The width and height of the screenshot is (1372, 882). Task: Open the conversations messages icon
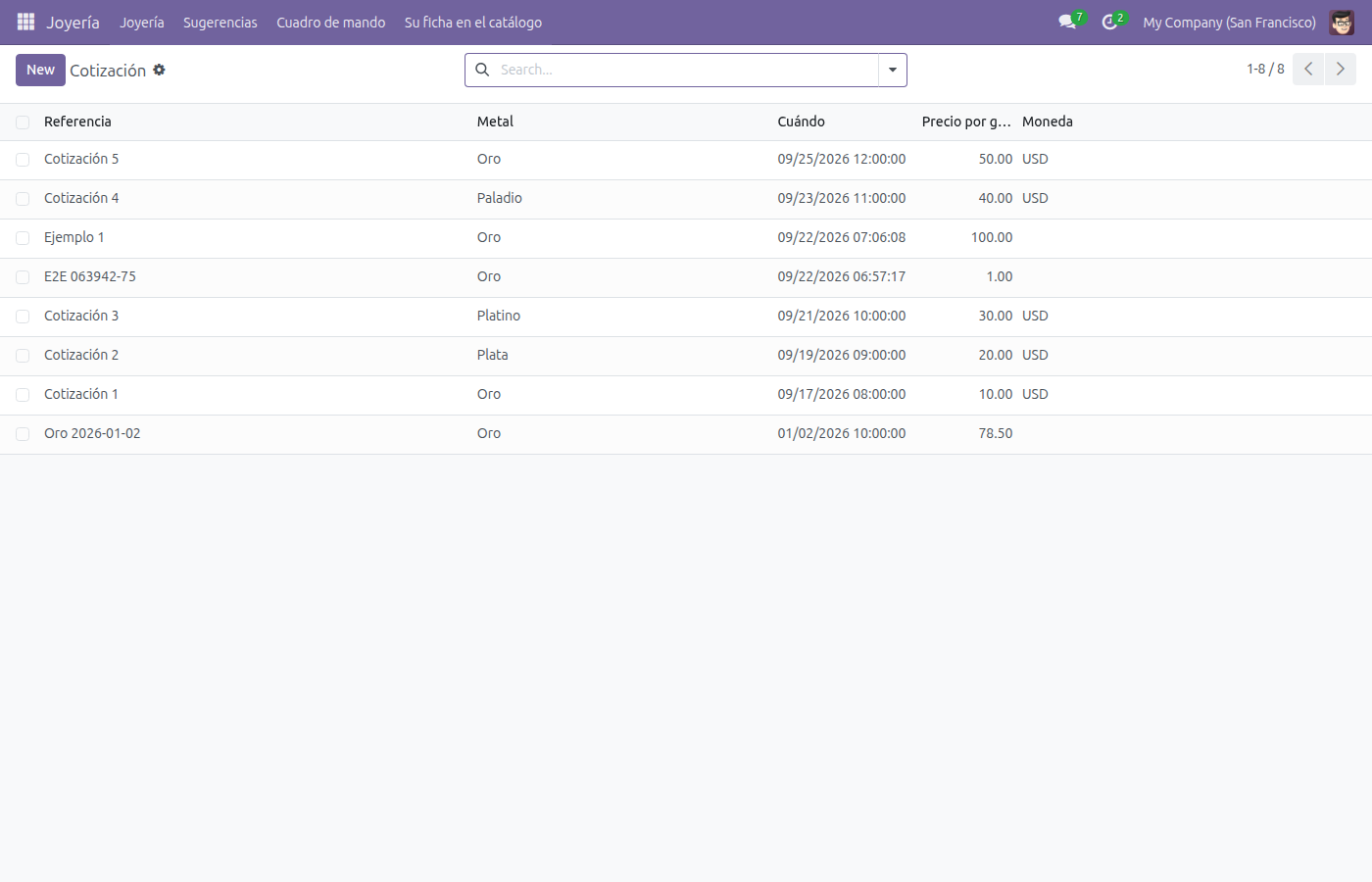click(x=1068, y=22)
